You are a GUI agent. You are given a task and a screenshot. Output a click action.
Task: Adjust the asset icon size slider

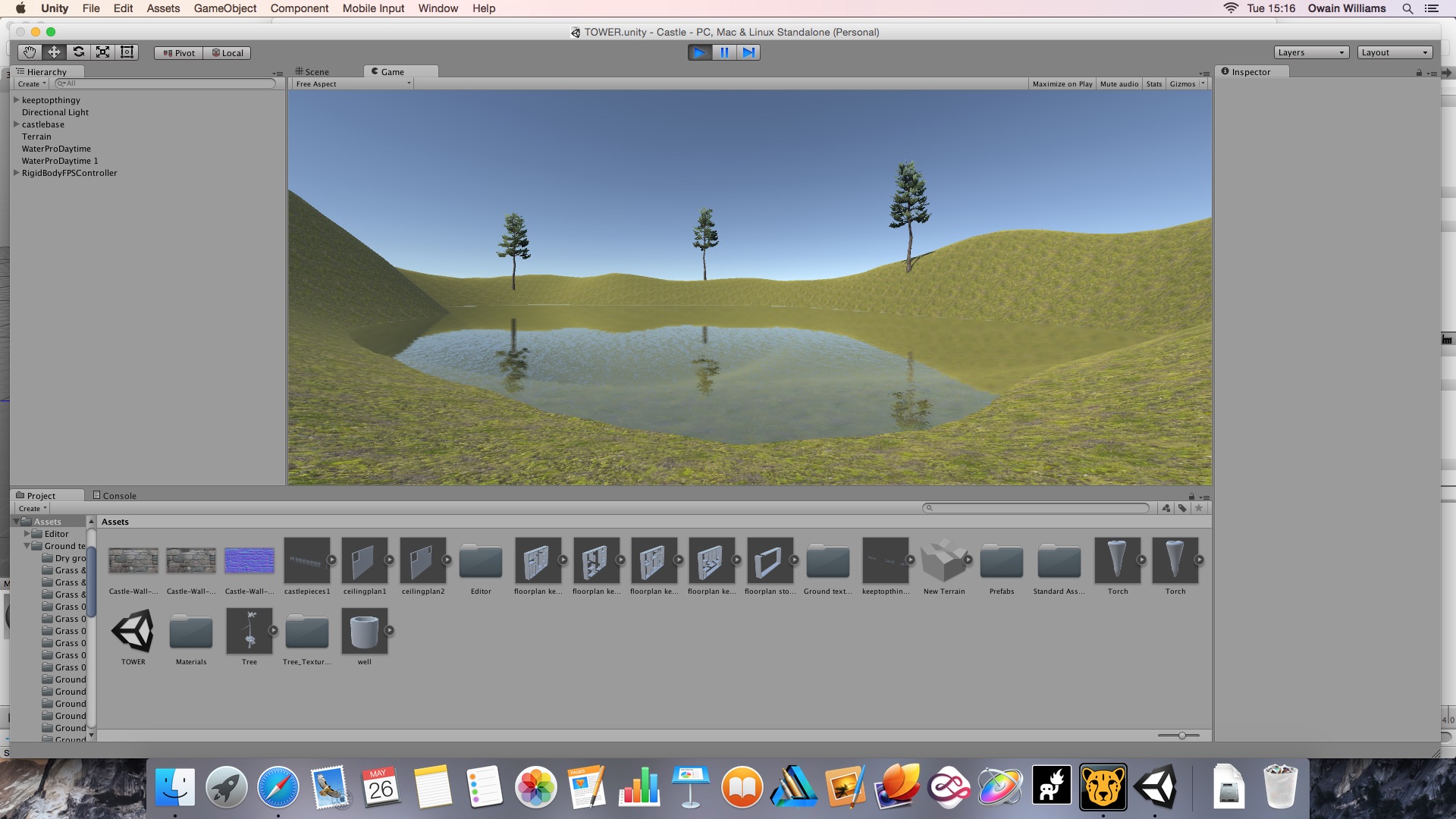(1181, 736)
